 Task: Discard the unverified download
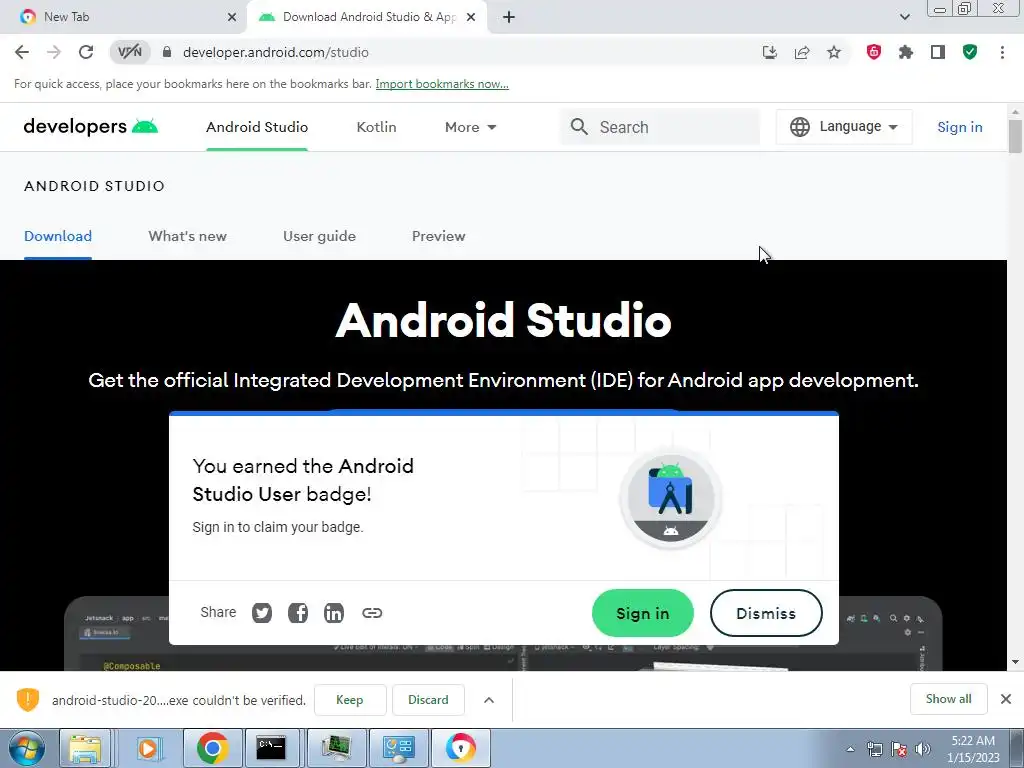point(428,700)
